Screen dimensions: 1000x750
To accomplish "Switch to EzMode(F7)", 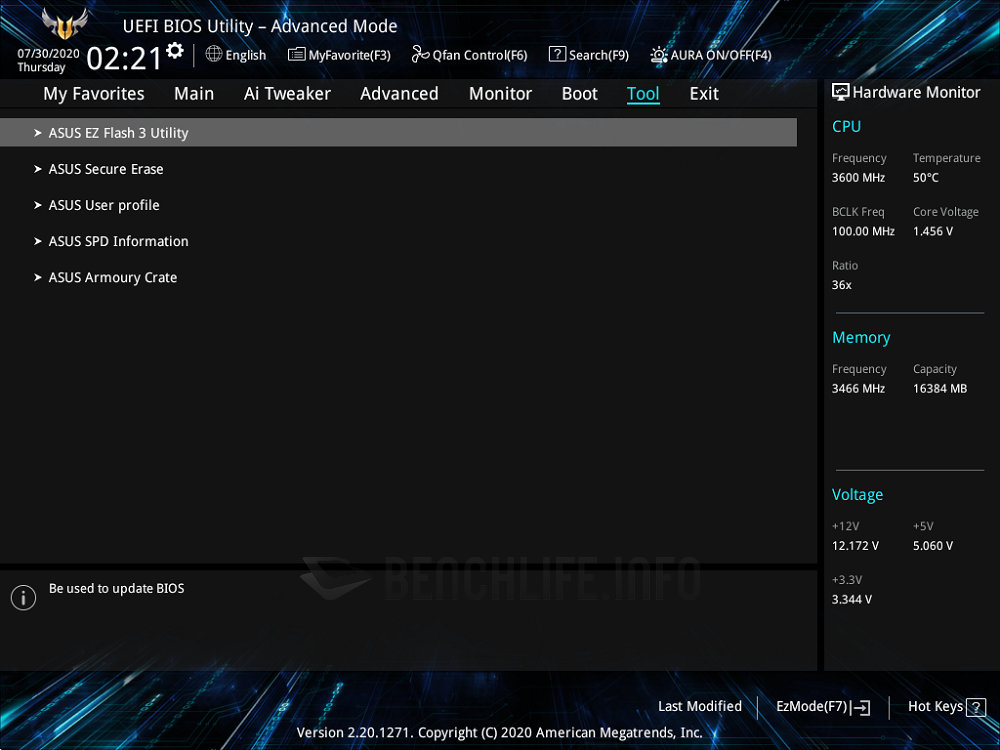I will pyautogui.click(x=822, y=707).
